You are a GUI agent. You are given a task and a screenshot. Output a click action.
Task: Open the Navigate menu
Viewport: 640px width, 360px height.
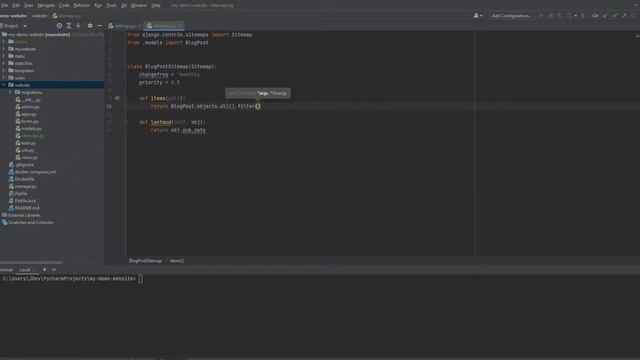pos(46,6)
